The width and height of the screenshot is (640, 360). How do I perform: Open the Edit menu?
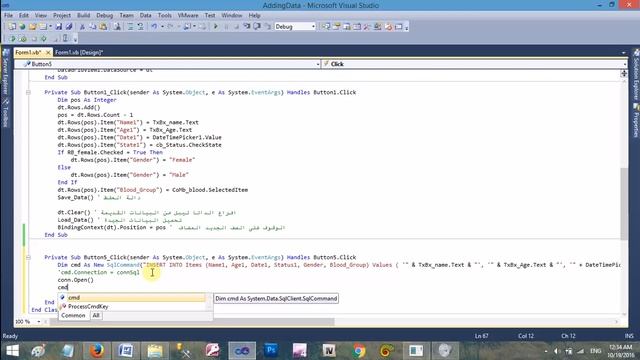(x=24, y=15)
